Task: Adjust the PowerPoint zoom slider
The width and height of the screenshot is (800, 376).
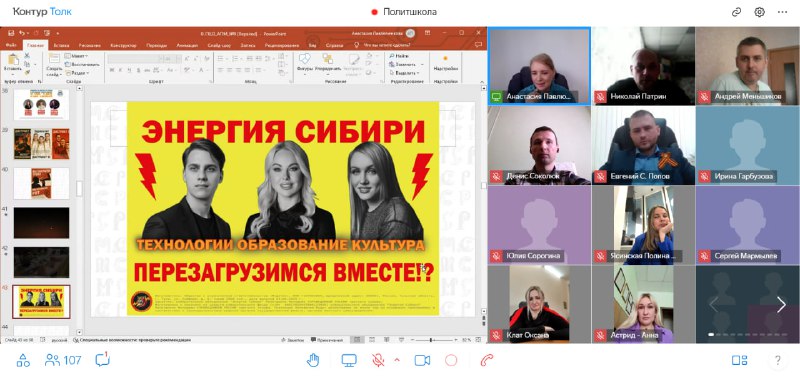Action: tap(432, 340)
